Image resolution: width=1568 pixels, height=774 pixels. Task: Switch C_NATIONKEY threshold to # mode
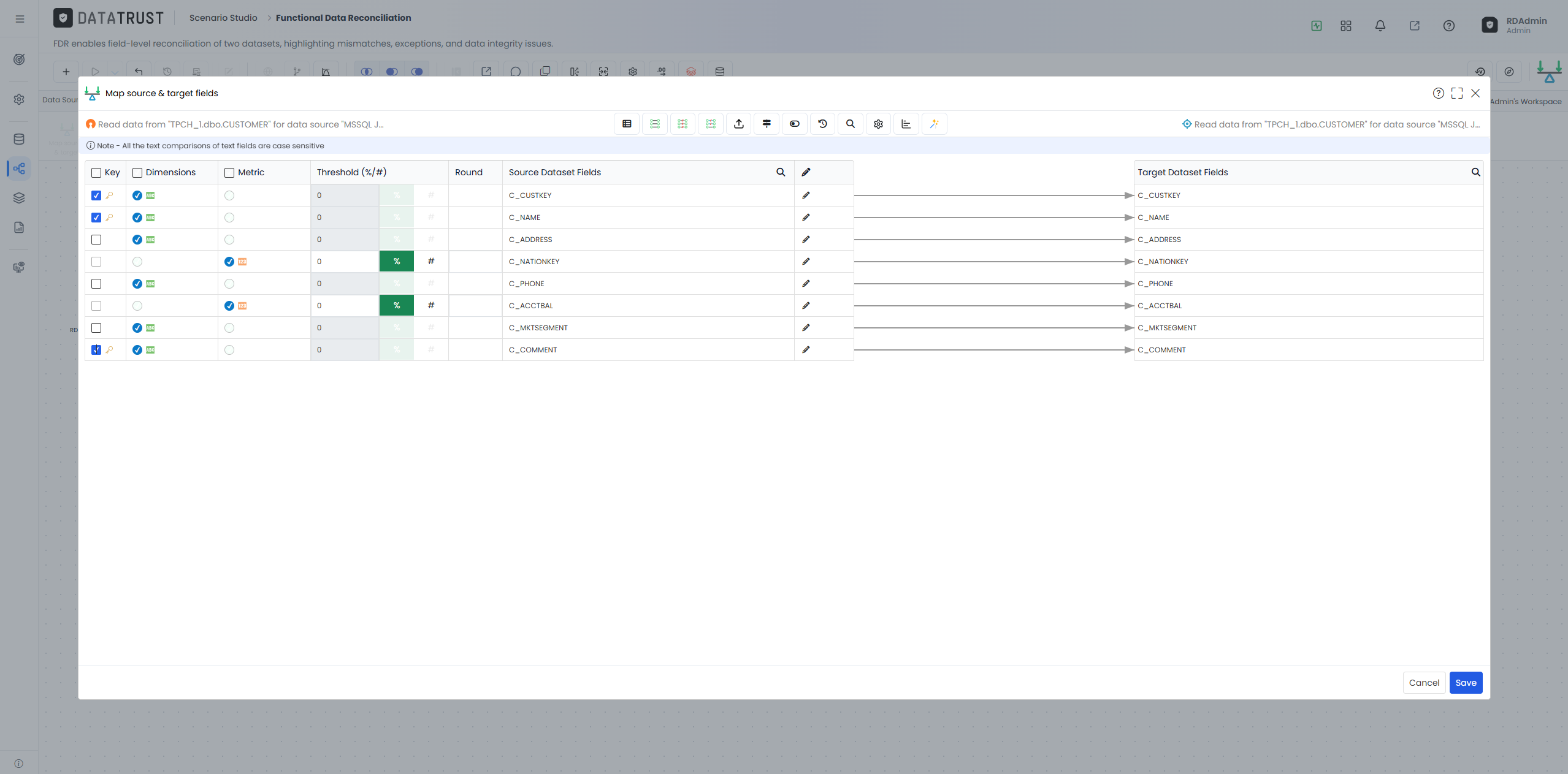click(431, 262)
